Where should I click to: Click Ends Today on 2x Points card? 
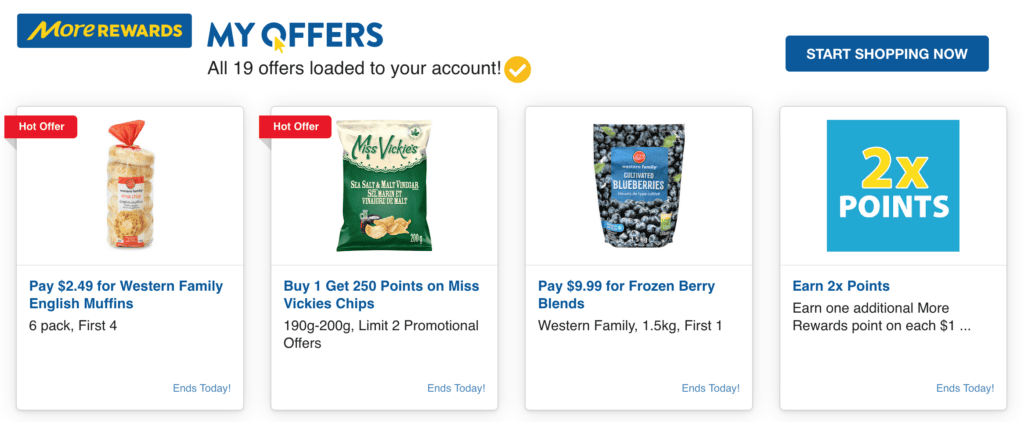coord(965,388)
